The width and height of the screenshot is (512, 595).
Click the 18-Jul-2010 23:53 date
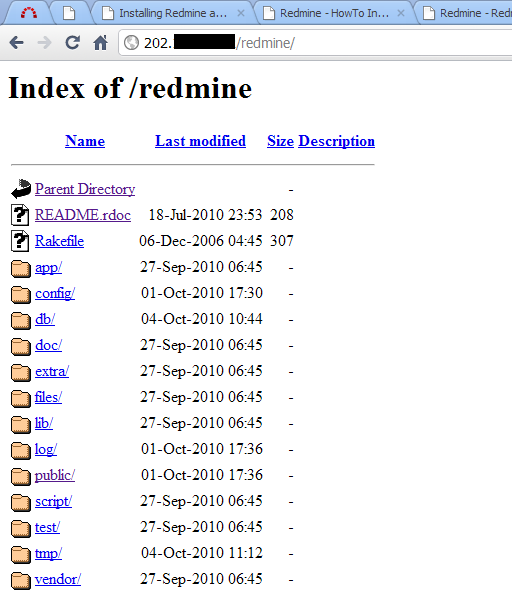[x=205, y=215]
